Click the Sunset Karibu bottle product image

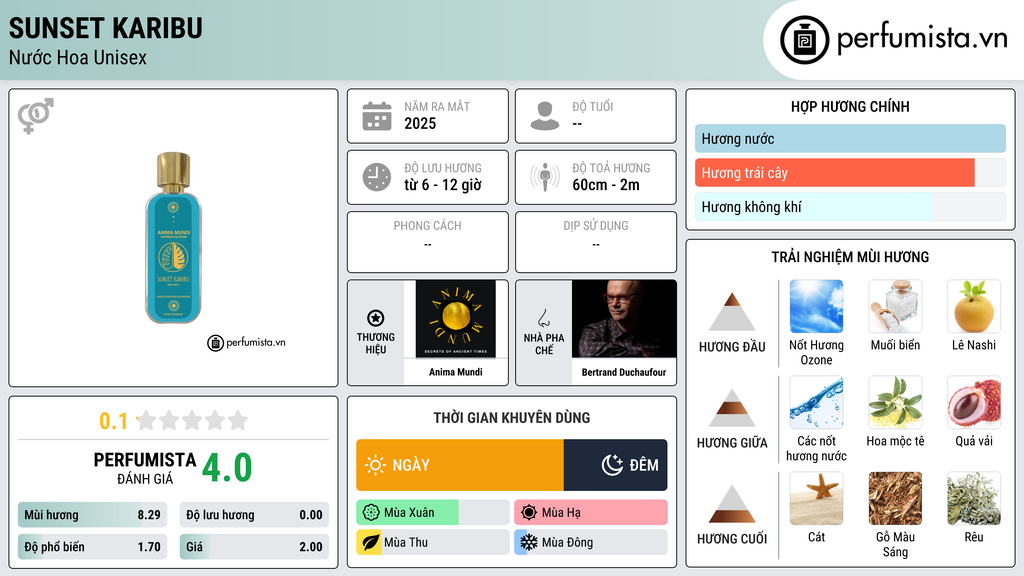click(173, 238)
